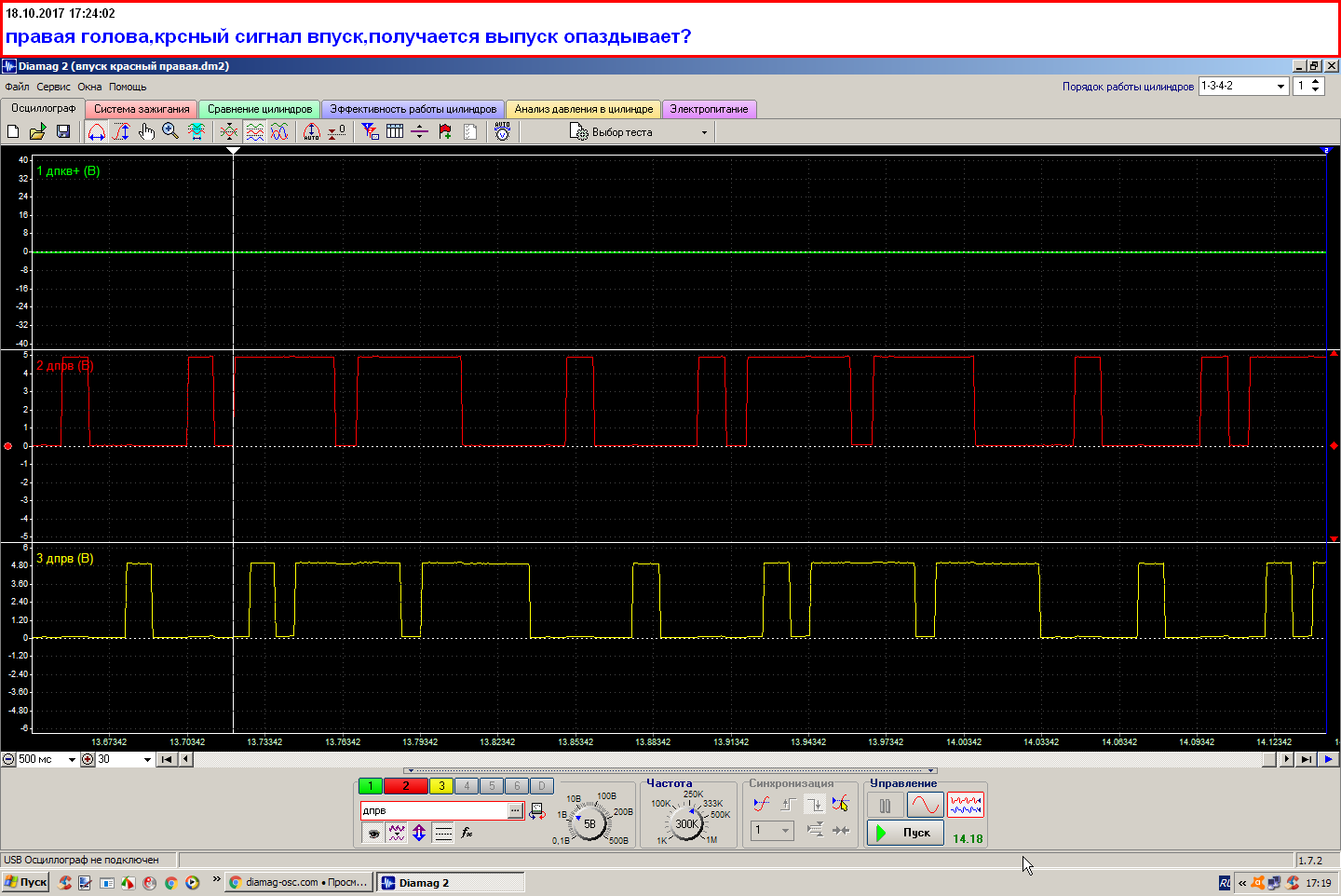1341x896 pixels.
Task: Open an oscillogram file from folder
Action: [x=38, y=131]
